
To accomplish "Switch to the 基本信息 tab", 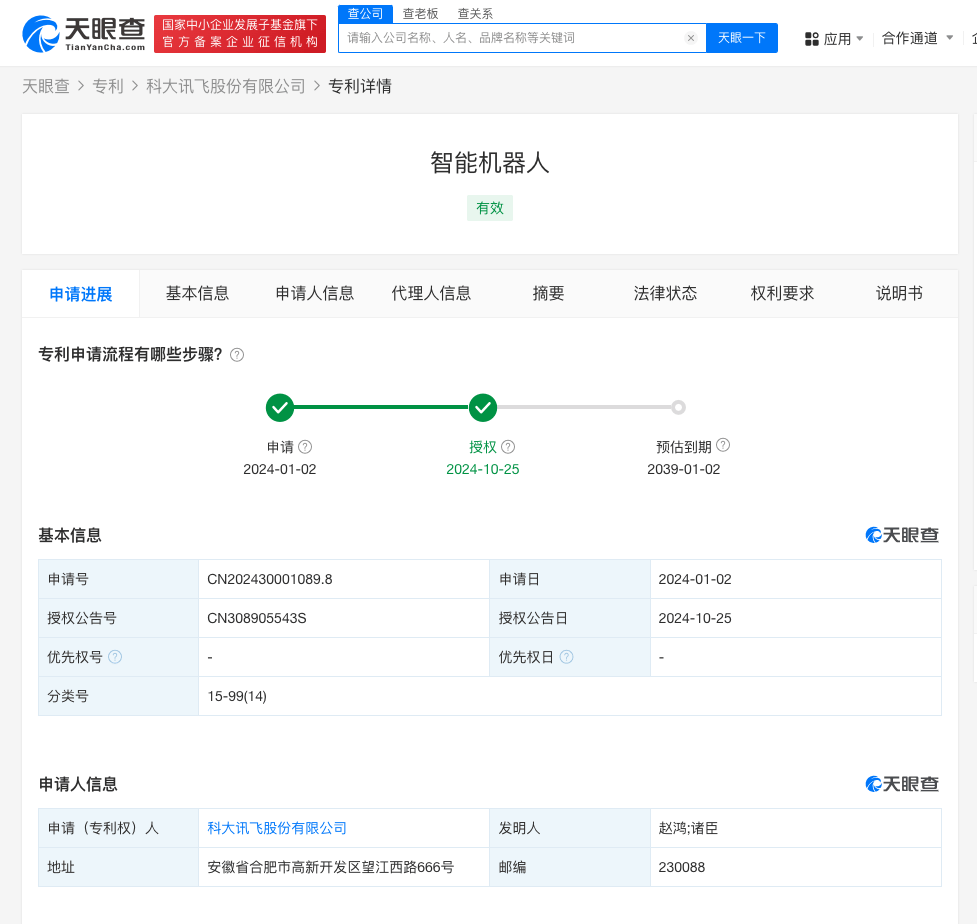I will pyautogui.click(x=198, y=293).
